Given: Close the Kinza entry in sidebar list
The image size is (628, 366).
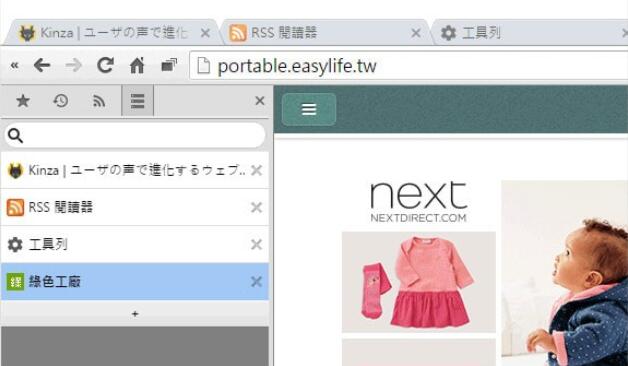Looking at the screenshot, I should point(256,170).
